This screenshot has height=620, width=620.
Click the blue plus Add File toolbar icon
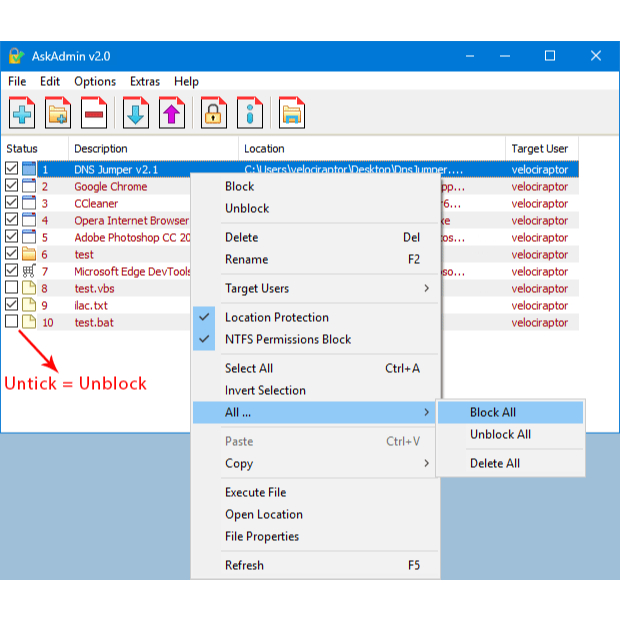[x=22, y=113]
